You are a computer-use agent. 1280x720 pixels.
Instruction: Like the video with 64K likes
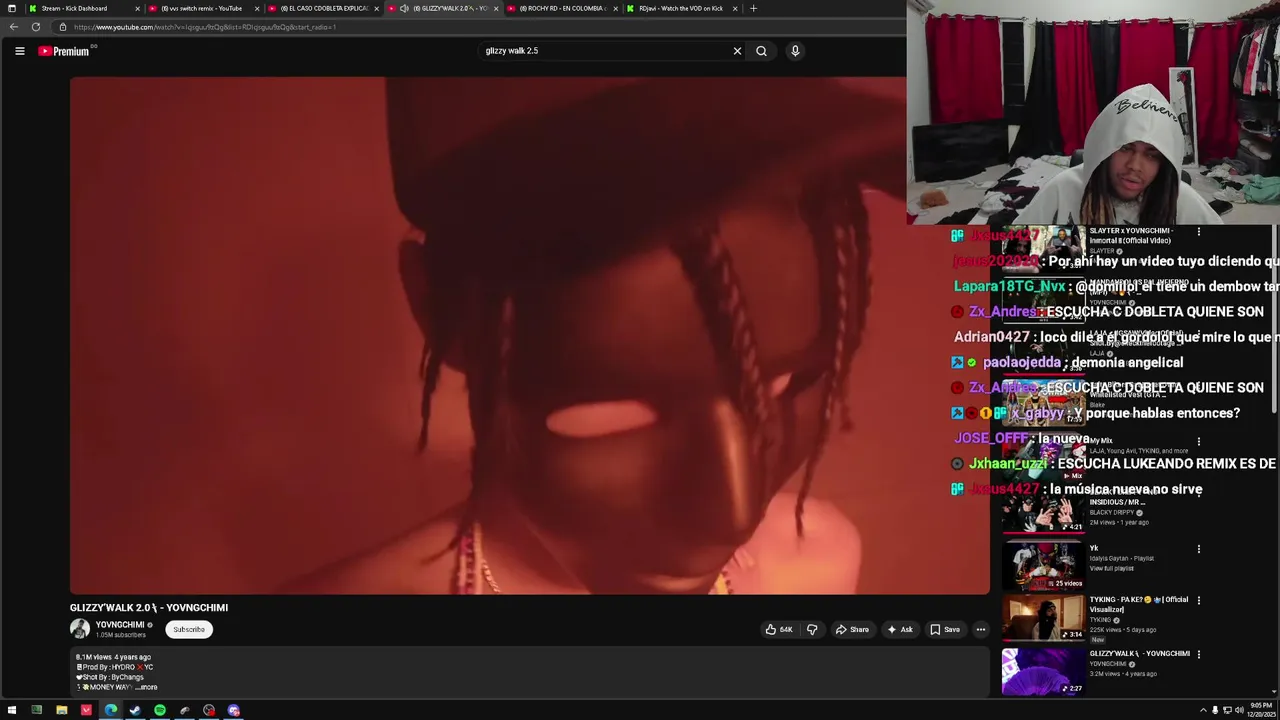pos(779,630)
